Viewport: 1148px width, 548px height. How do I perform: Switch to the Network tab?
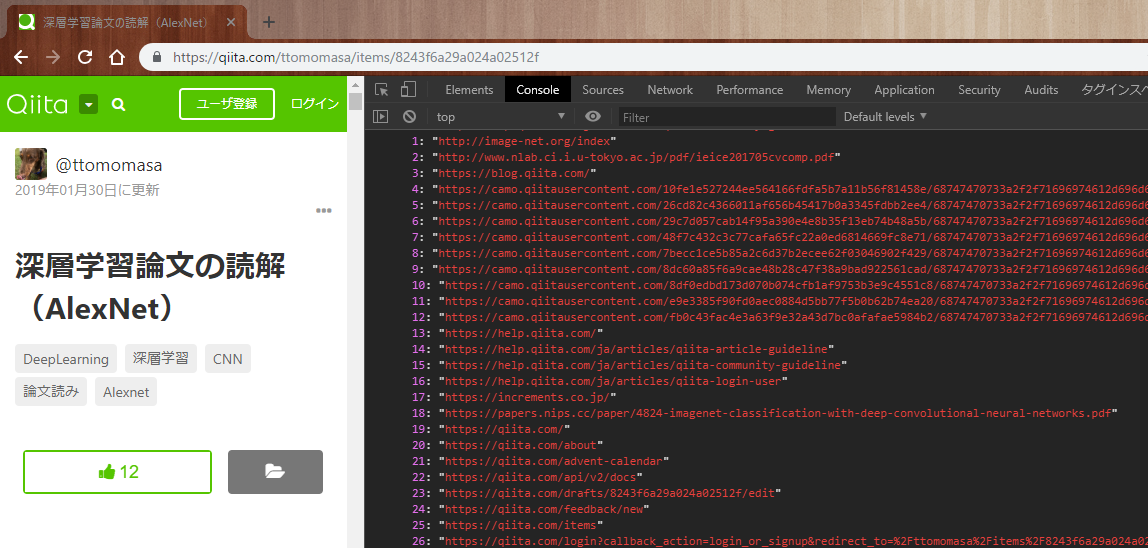[669, 90]
